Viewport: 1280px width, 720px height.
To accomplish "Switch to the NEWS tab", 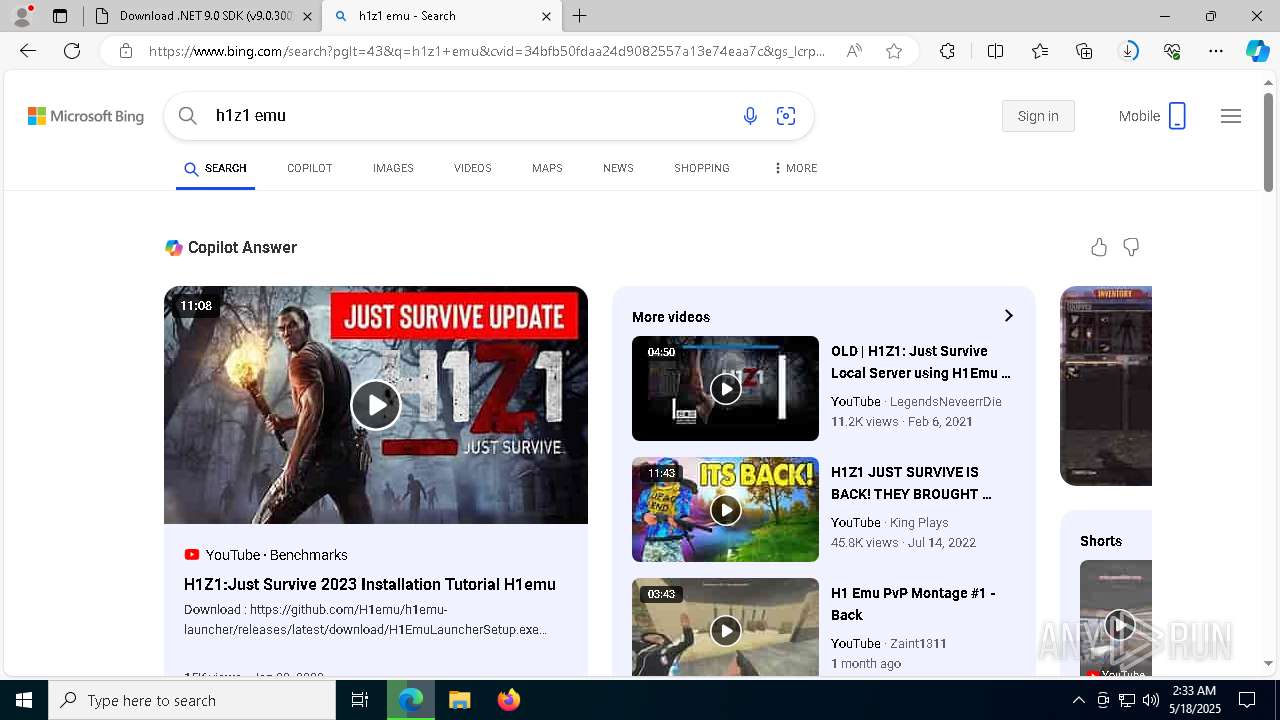I will (x=618, y=168).
